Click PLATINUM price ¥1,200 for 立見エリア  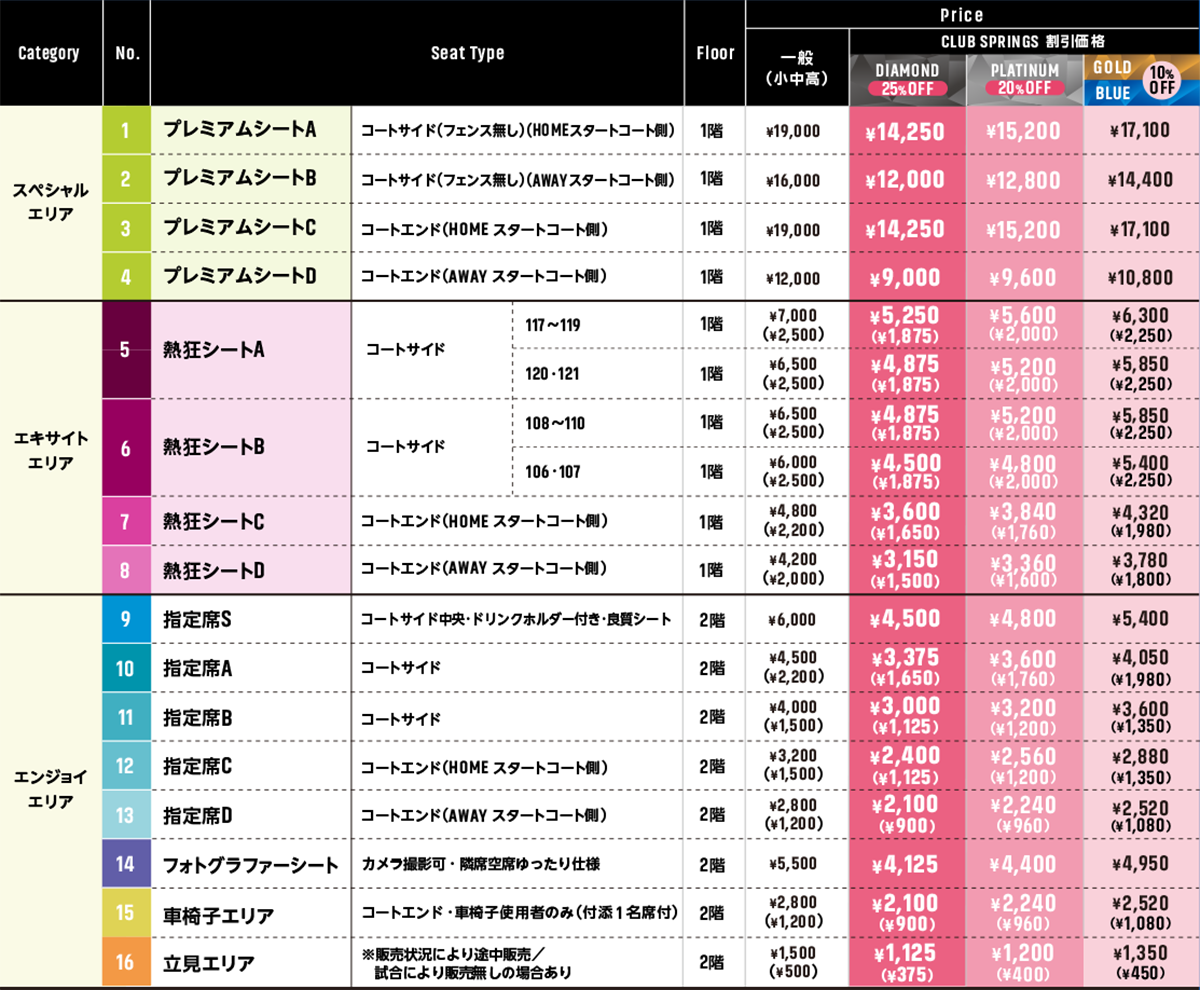1023,954
